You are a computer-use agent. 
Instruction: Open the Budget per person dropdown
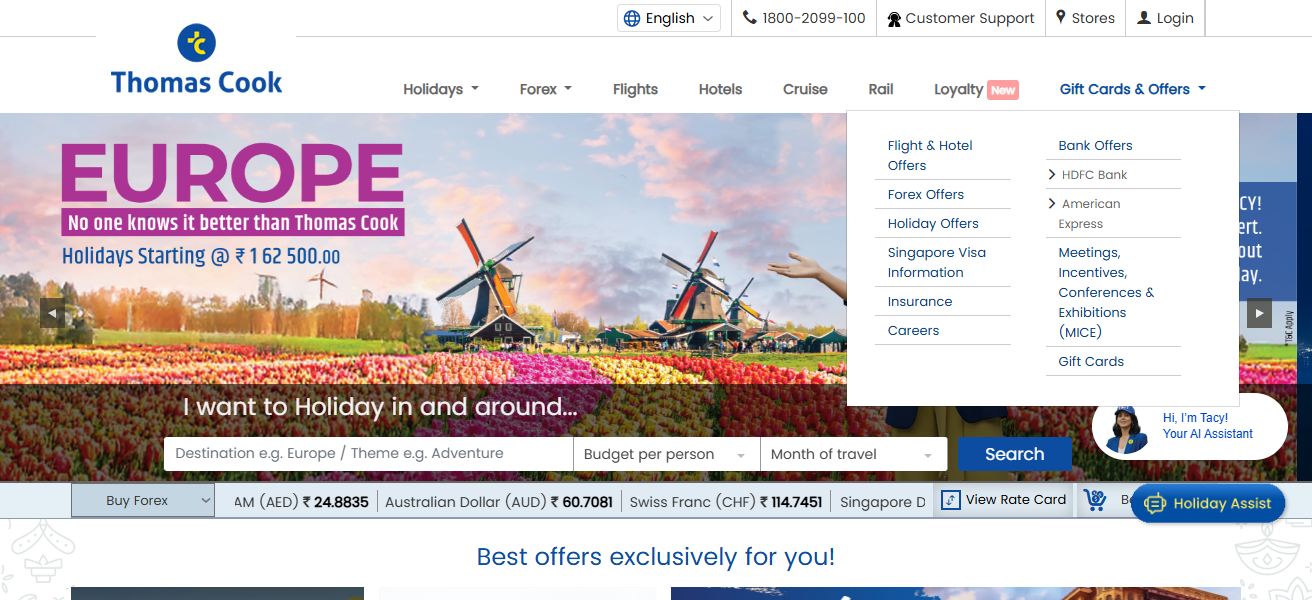663,453
